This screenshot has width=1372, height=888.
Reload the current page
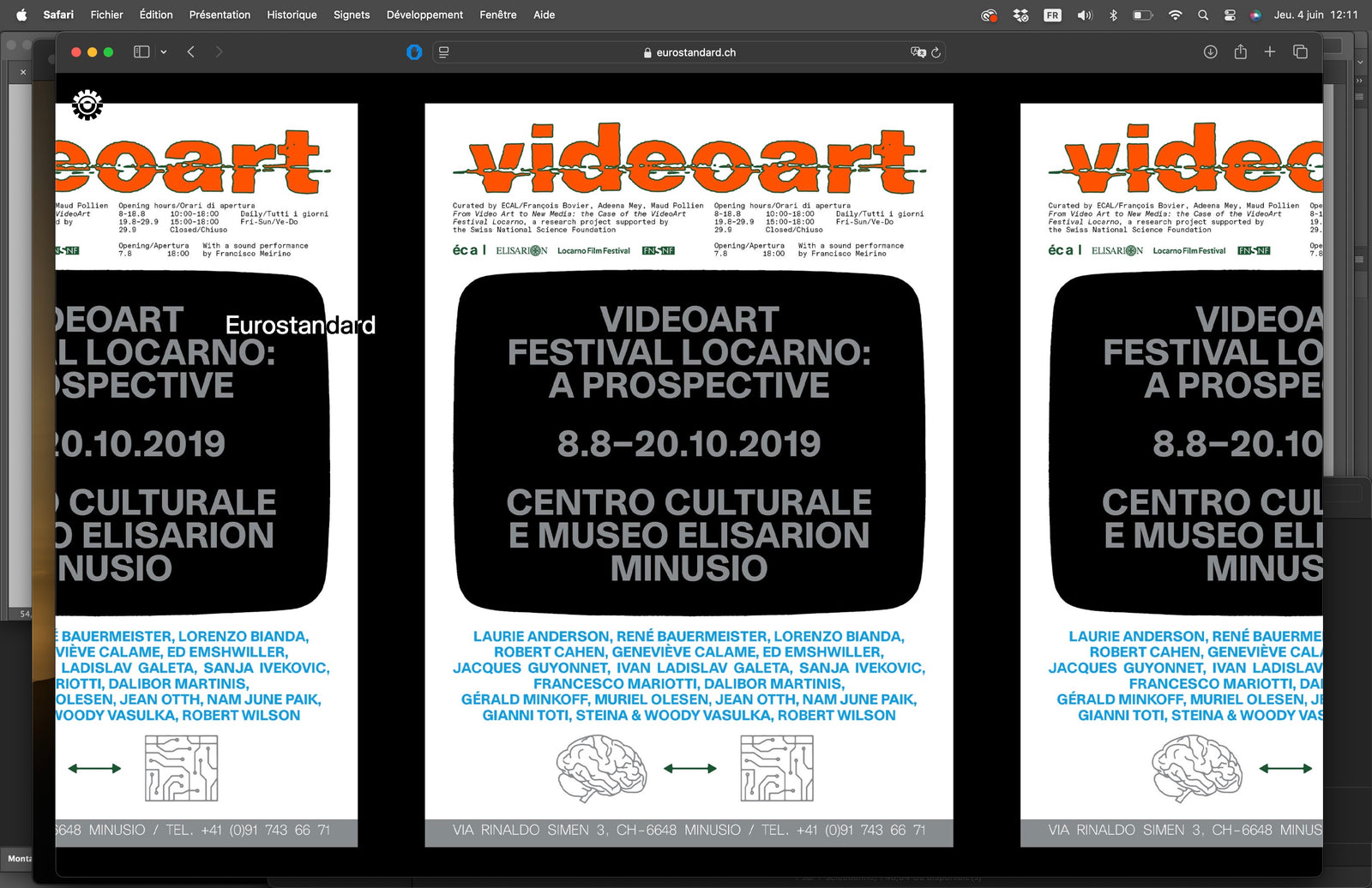coord(936,52)
